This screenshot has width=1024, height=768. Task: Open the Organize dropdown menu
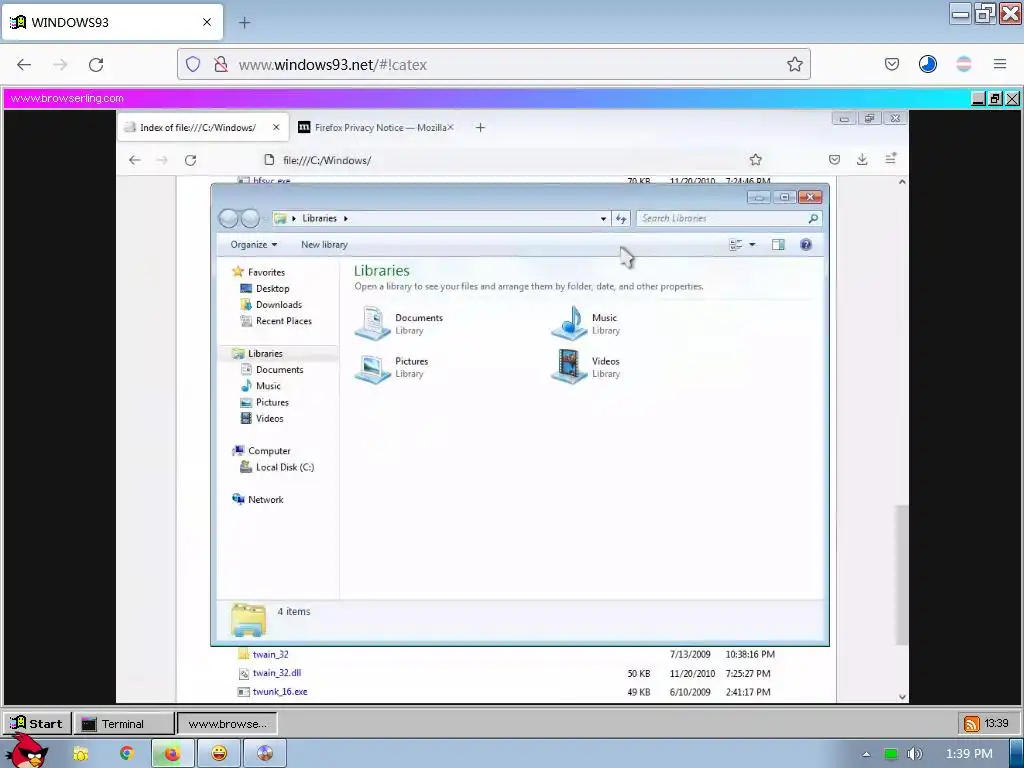(253, 244)
